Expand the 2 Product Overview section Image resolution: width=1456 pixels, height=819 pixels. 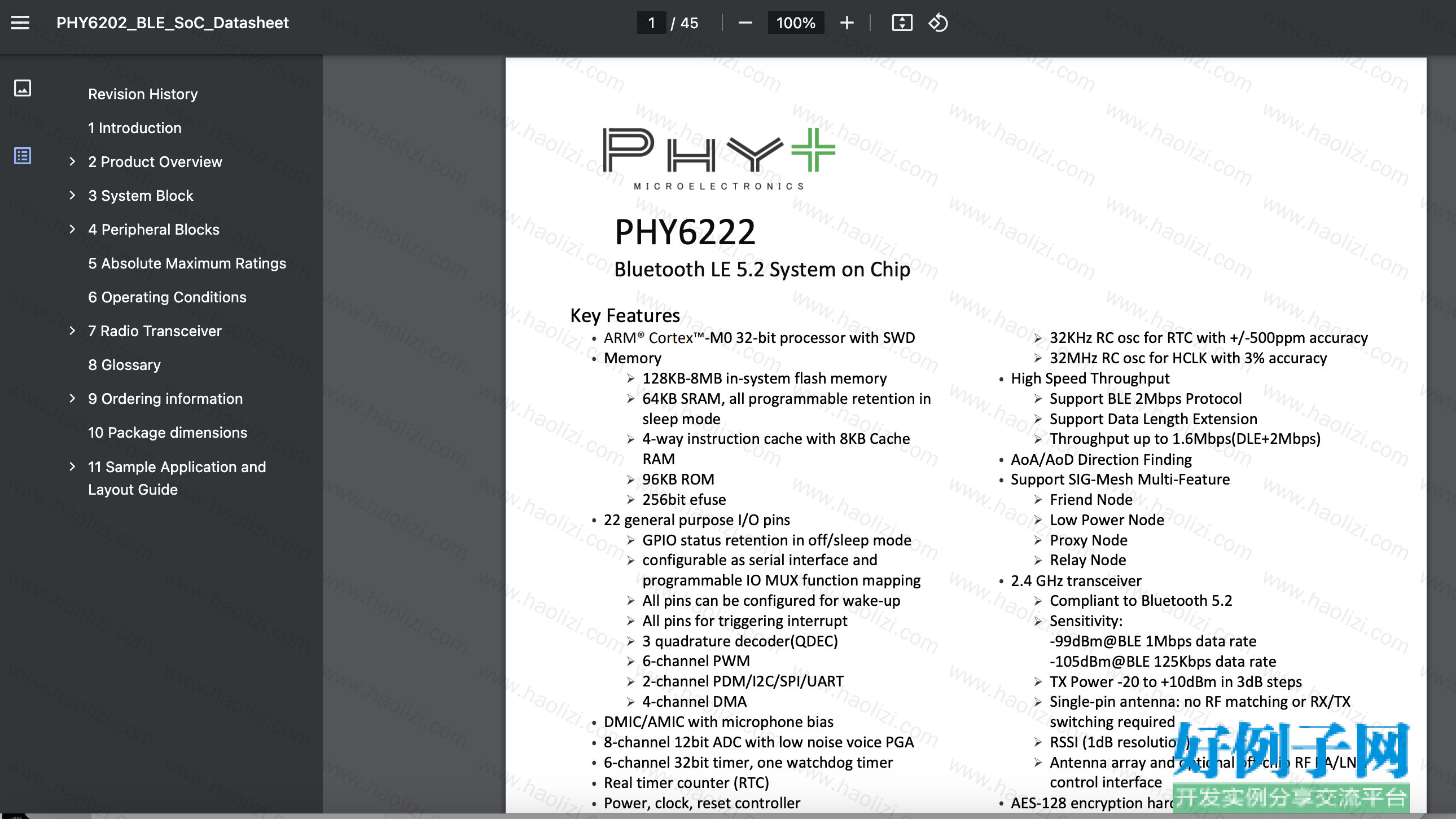coord(72,161)
